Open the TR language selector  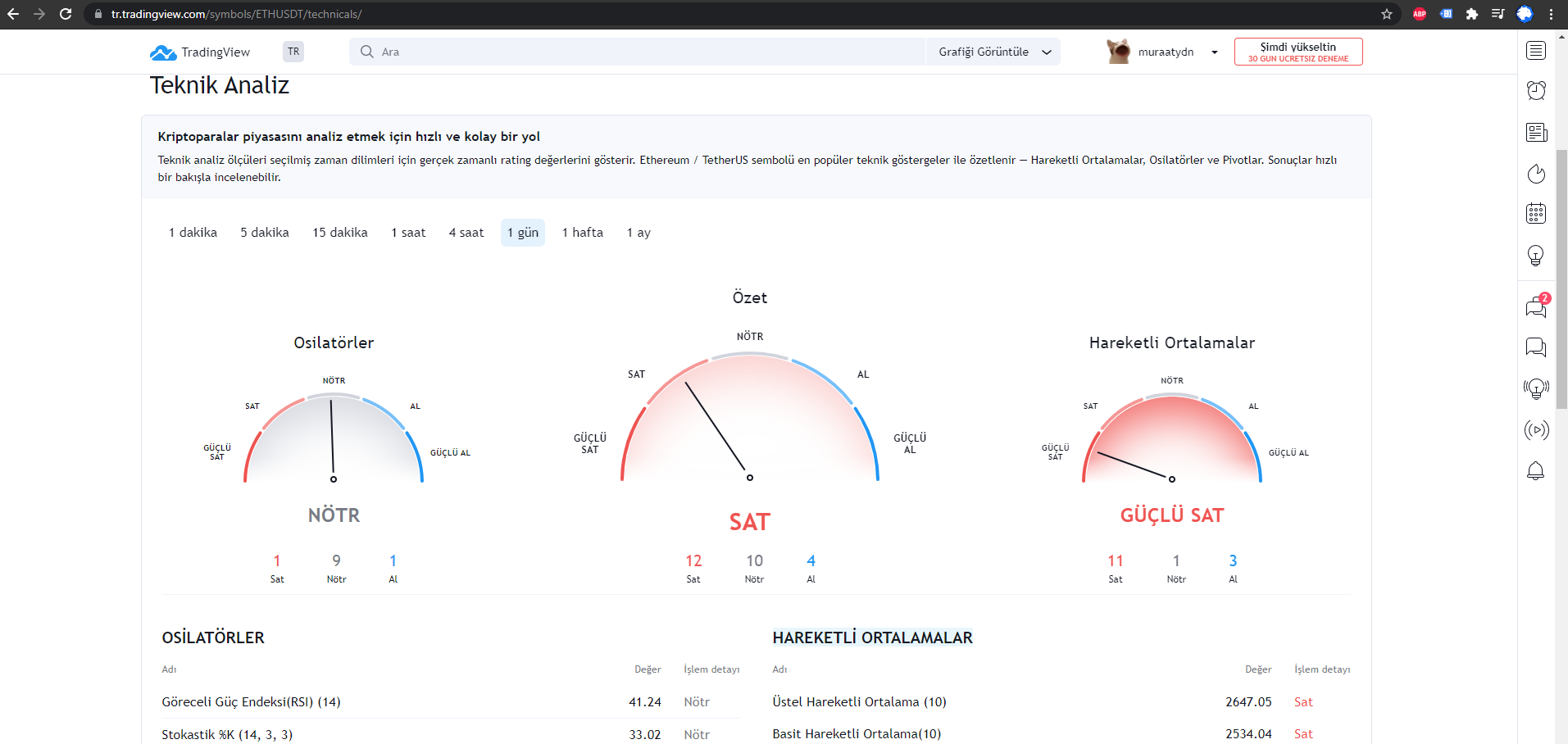(x=293, y=52)
